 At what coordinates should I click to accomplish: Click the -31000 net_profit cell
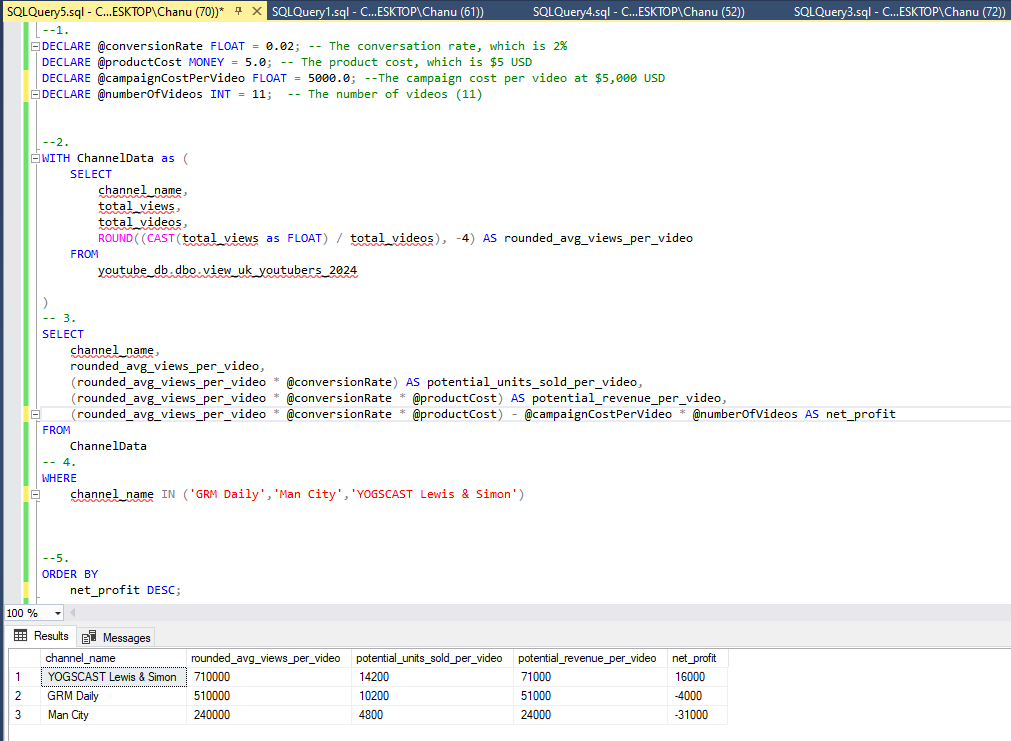698,715
